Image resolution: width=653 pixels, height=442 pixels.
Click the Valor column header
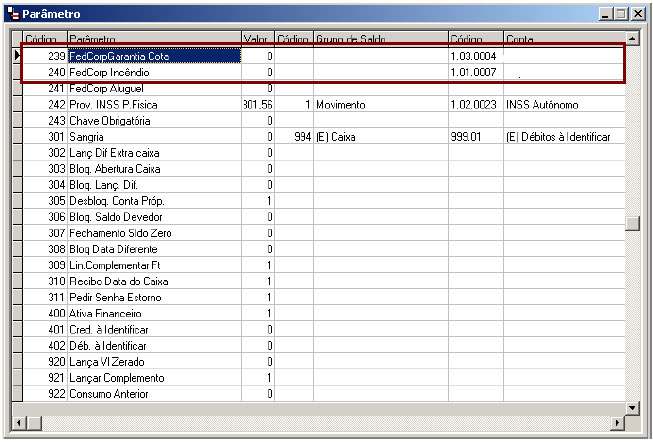point(257,39)
